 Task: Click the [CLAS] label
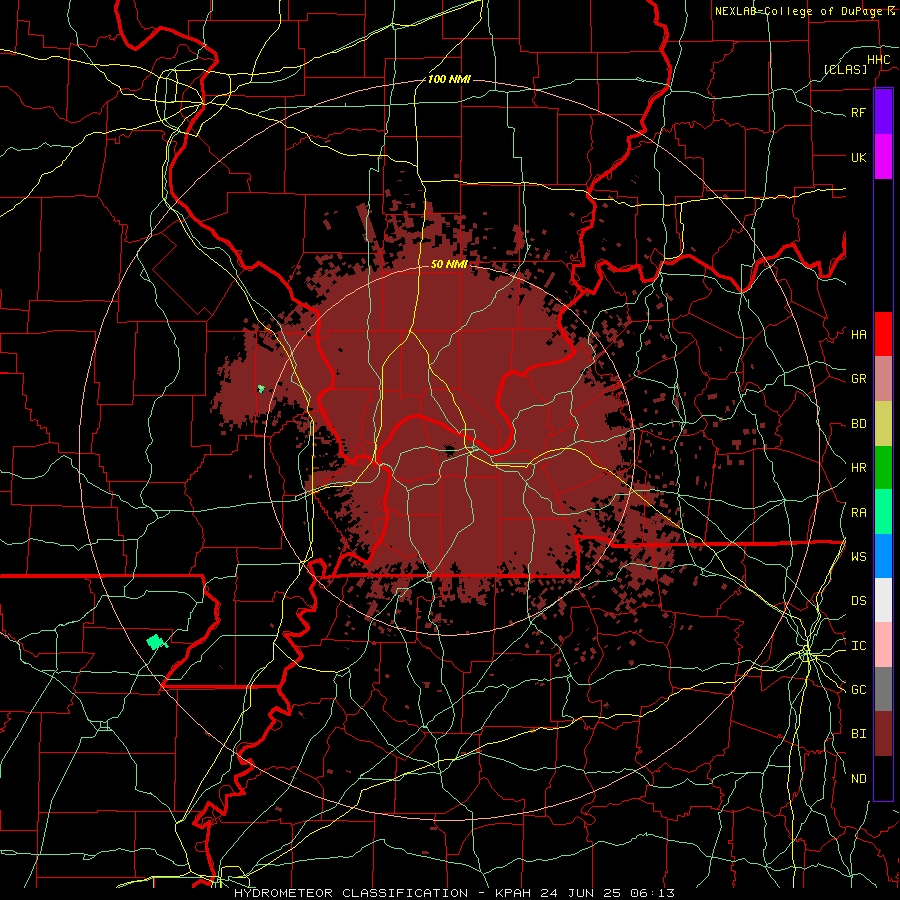pos(845,69)
